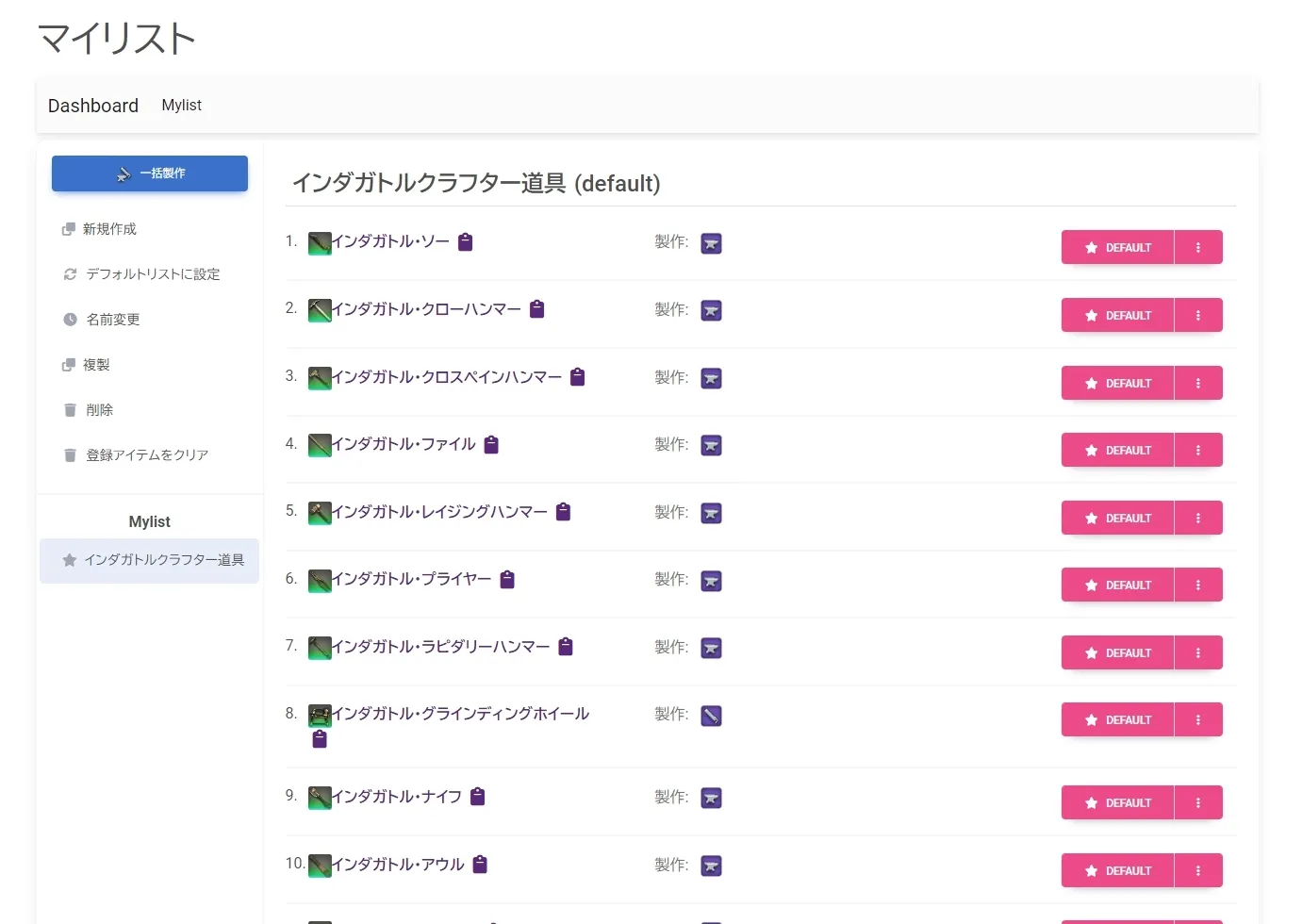Open the インダガトル・アウル item link
Viewport: 1302px width, 924px height.
point(398,864)
